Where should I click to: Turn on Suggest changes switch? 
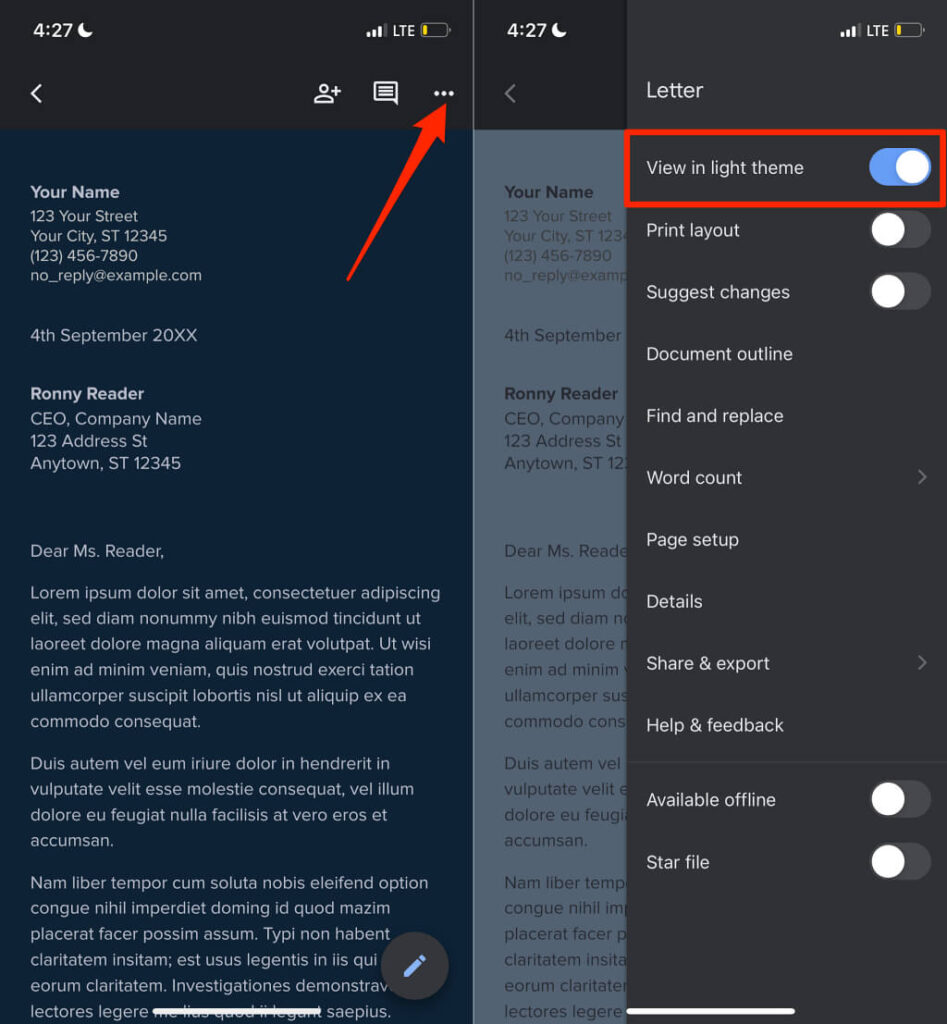point(900,291)
